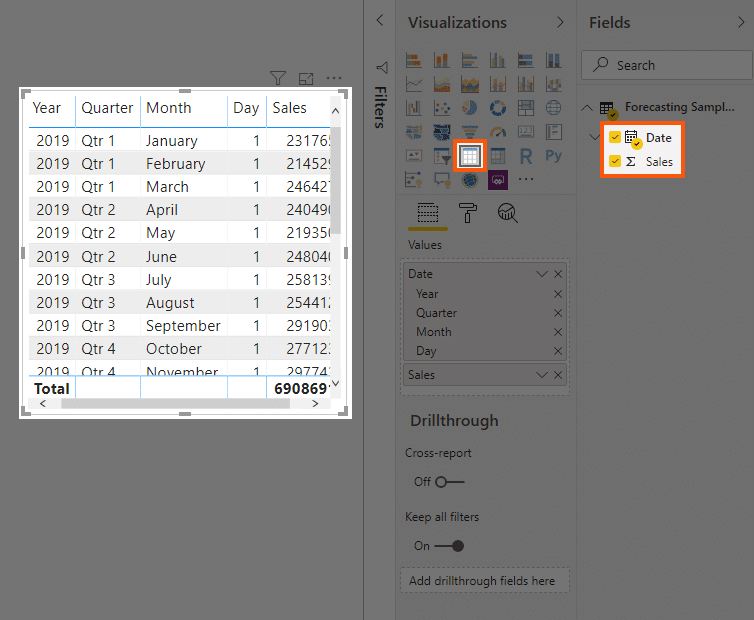Open the Analytics magnifier tab
The image size is (754, 620).
[507, 213]
